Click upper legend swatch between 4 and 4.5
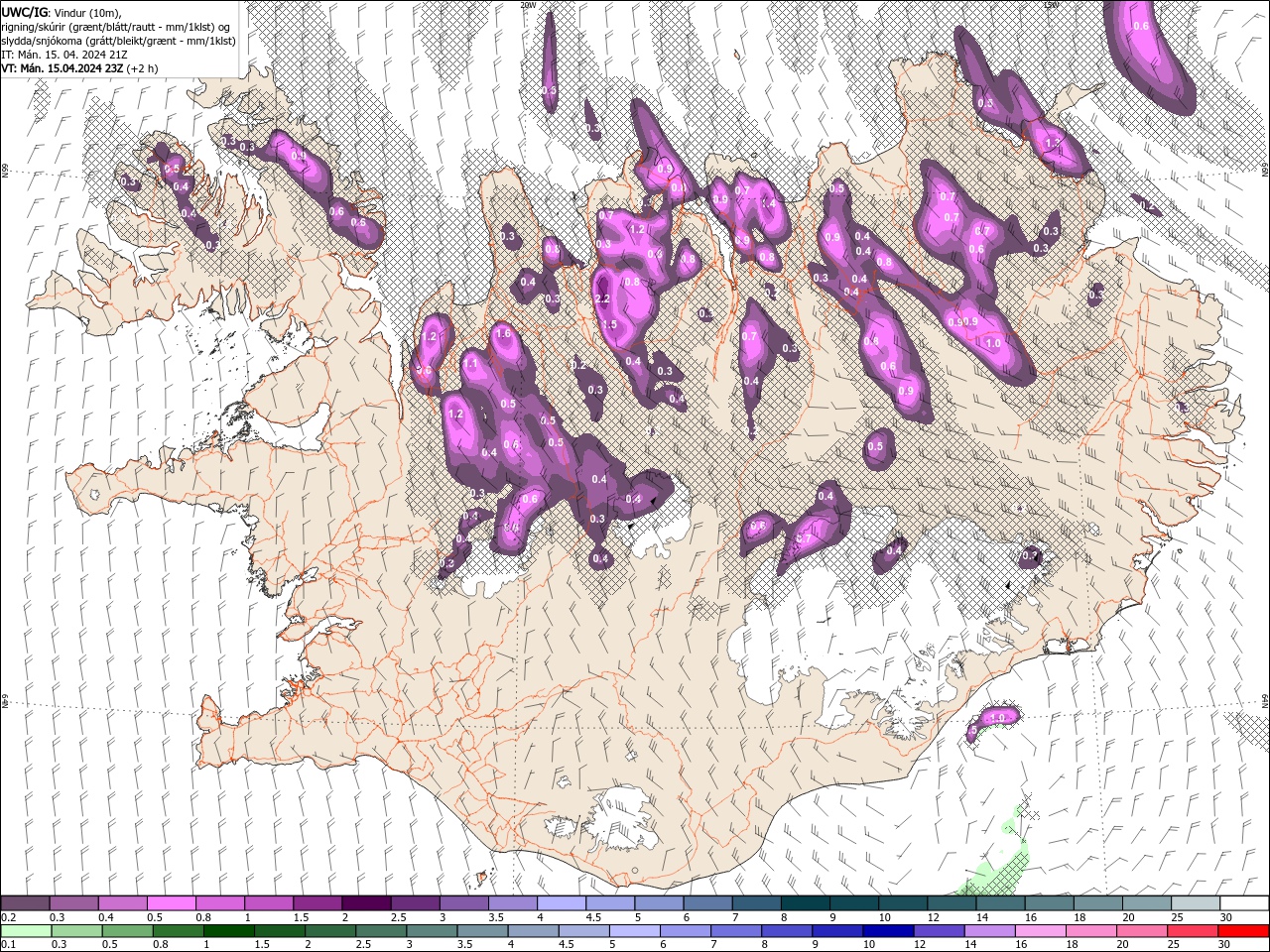Viewport: 1270px width, 952px height. pyautogui.click(x=562, y=903)
